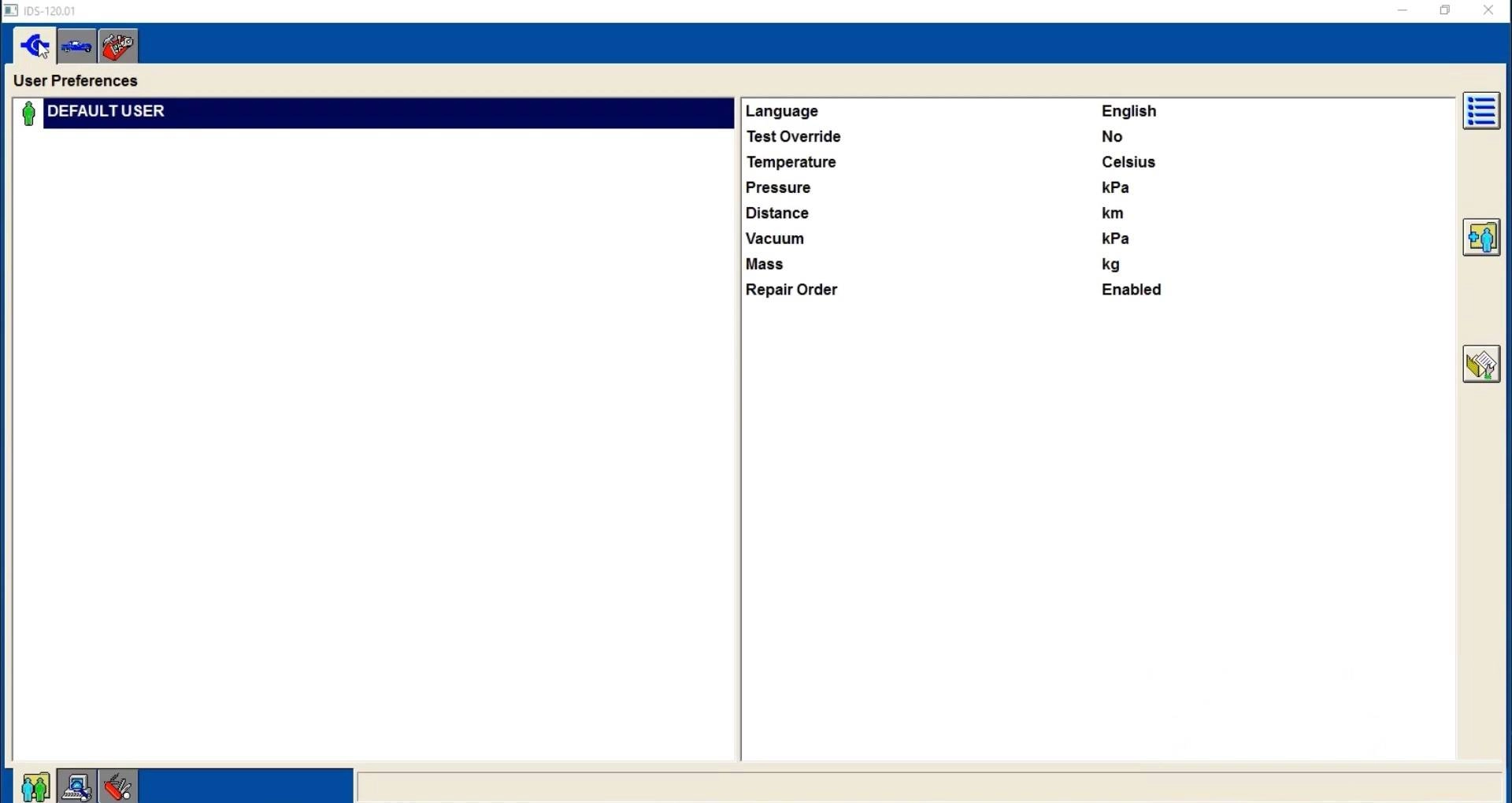1512x803 pixels.
Task: Click the User Preferences heading
Action: point(76,81)
